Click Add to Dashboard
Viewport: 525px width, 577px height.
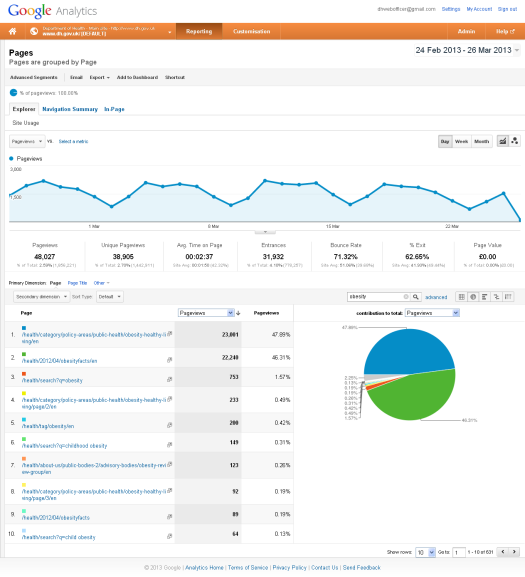click(x=137, y=77)
